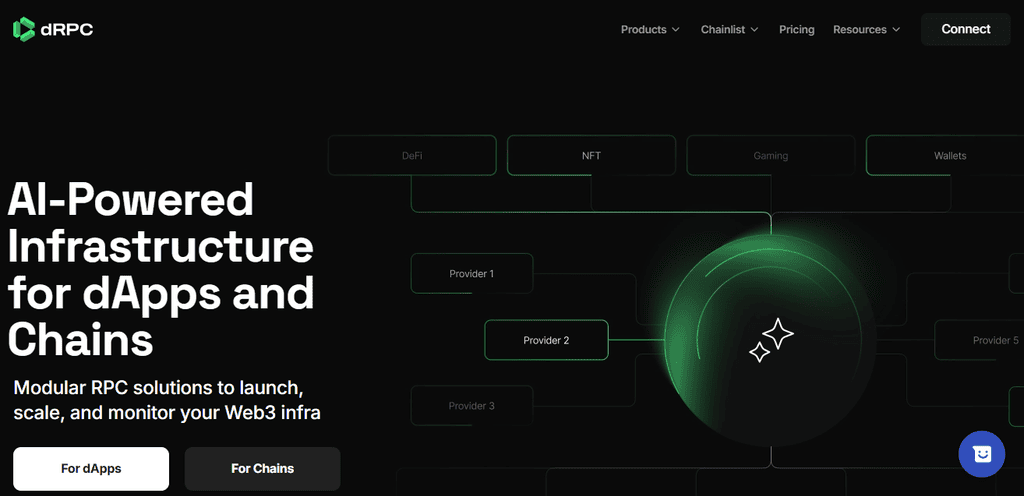1024x496 pixels.
Task: Go to the Pricing page
Action: [x=797, y=29]
